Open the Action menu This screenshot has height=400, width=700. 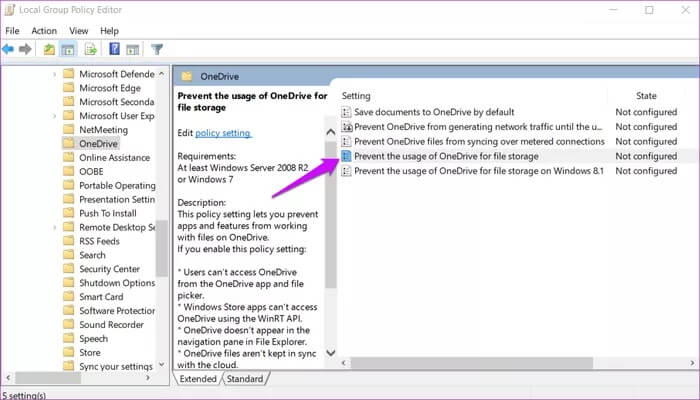coord(44,31)
